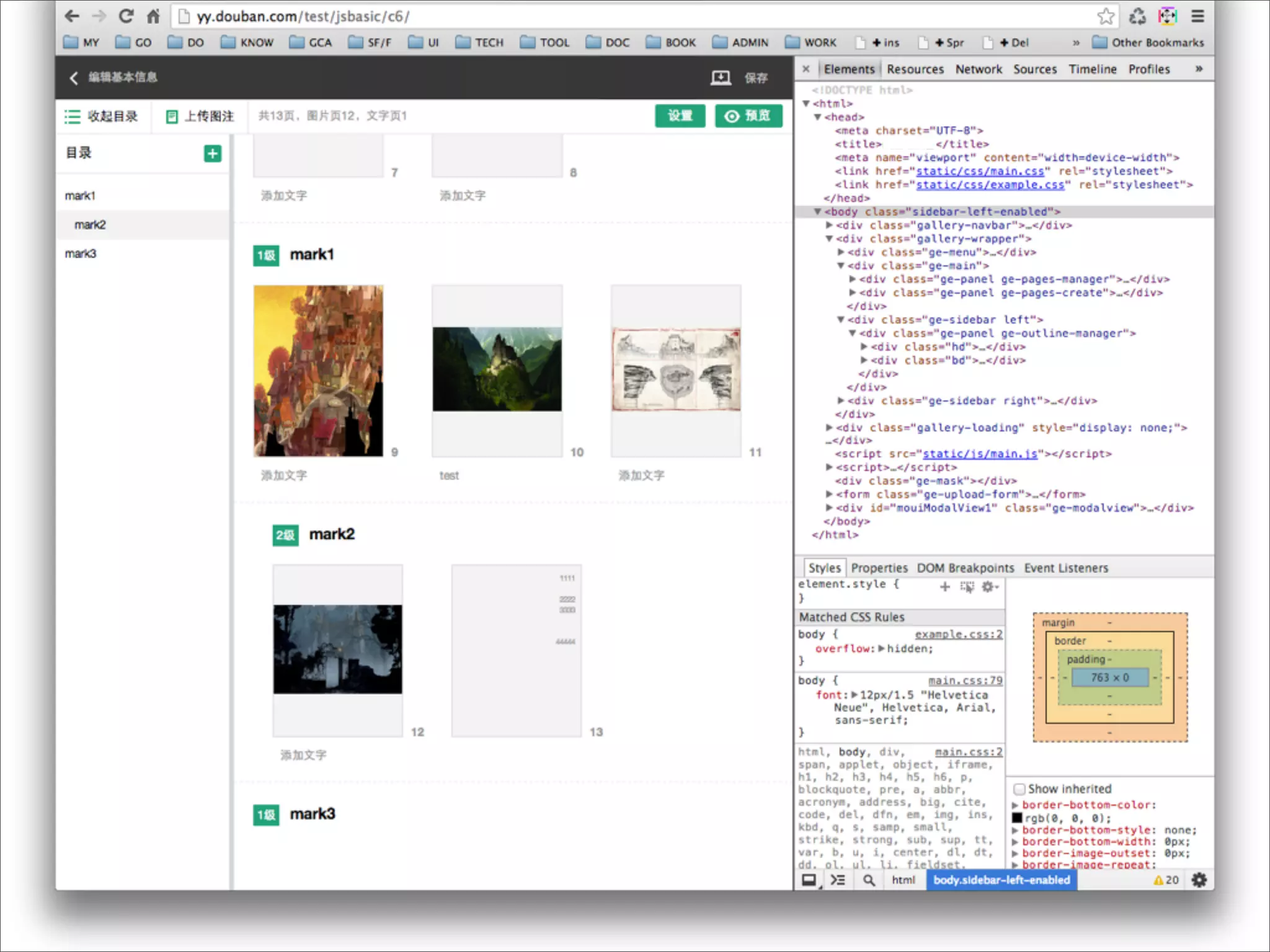Open the static/js/main.js script link
The image size is (1270, 952).
pyautogui.click(x=980, y=454)
